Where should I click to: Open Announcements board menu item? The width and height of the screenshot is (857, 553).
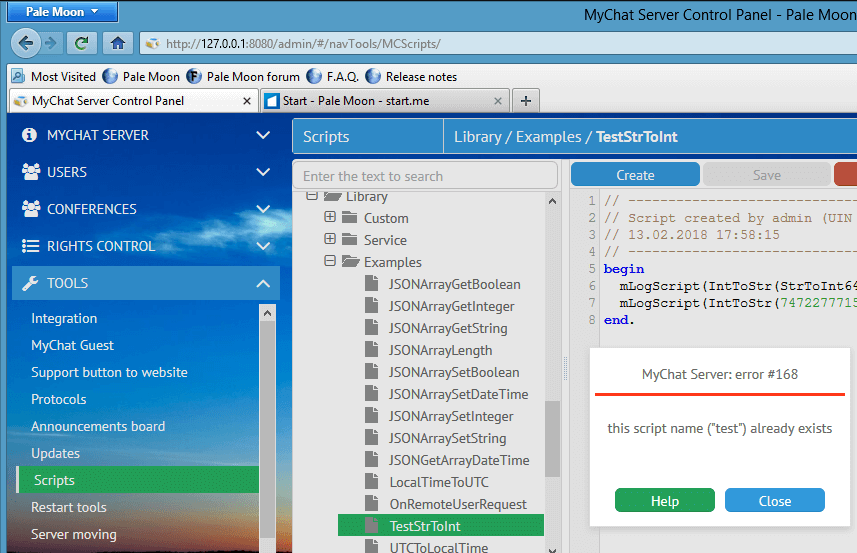point(98,426)
